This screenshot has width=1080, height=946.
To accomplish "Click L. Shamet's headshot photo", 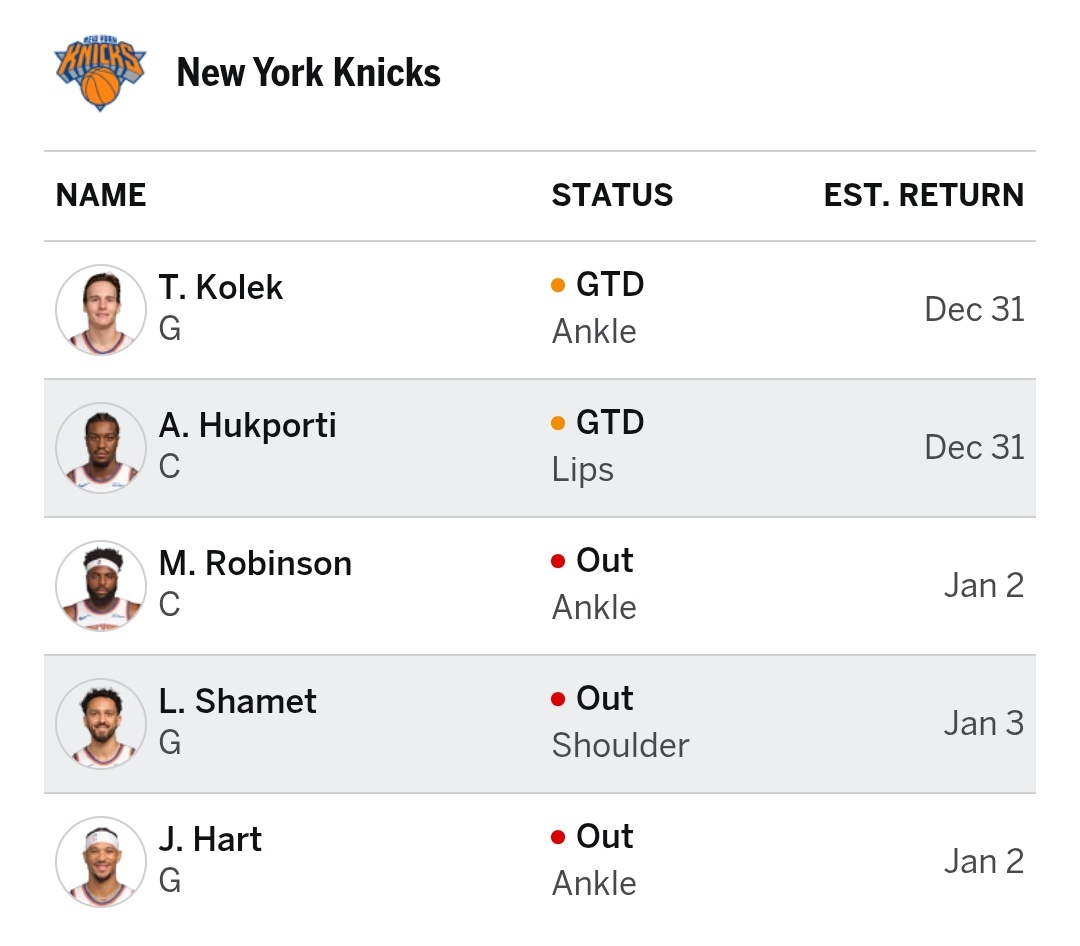I will coord(100,724).
